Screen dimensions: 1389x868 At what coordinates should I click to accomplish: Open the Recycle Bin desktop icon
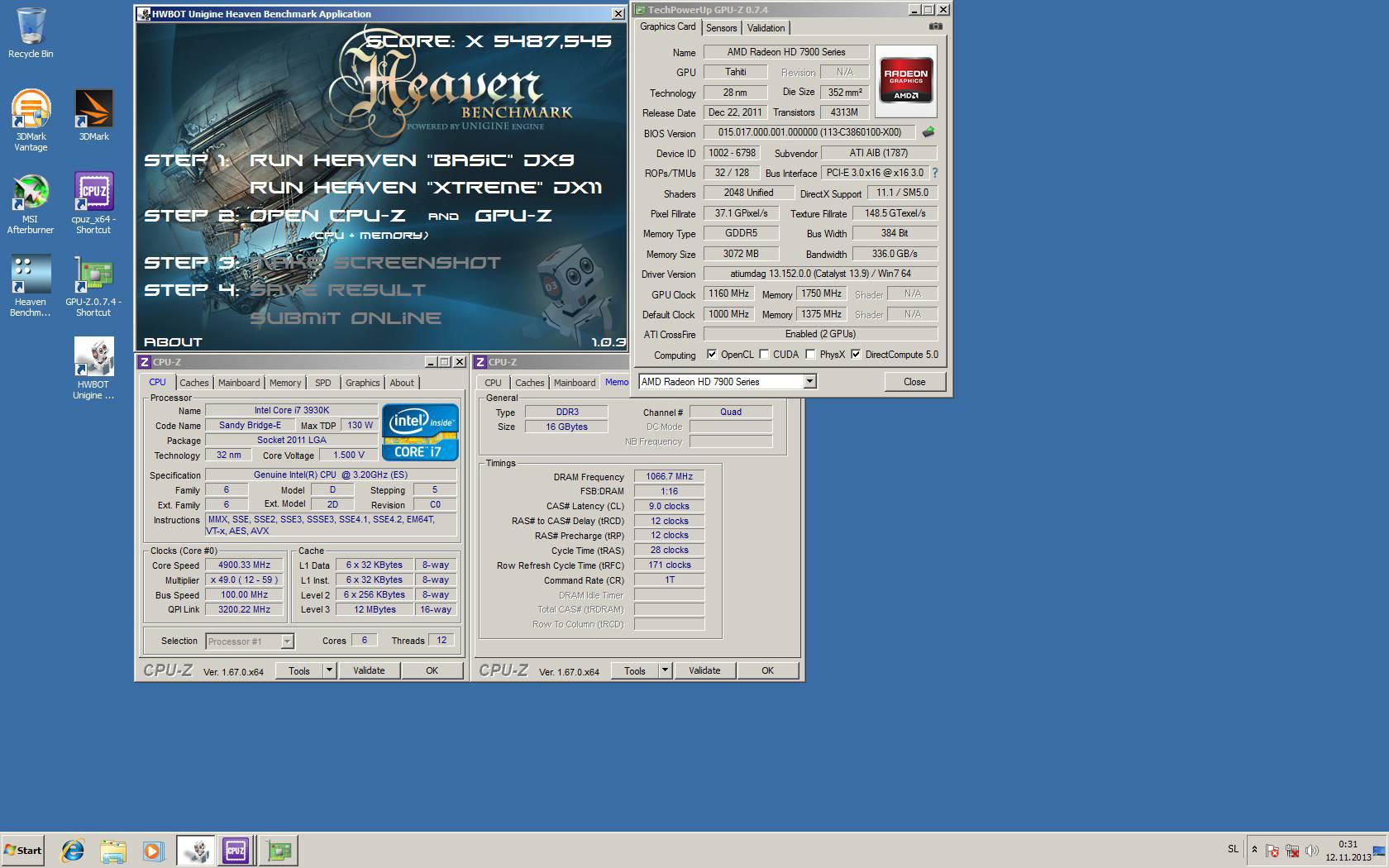click(31, 33)
